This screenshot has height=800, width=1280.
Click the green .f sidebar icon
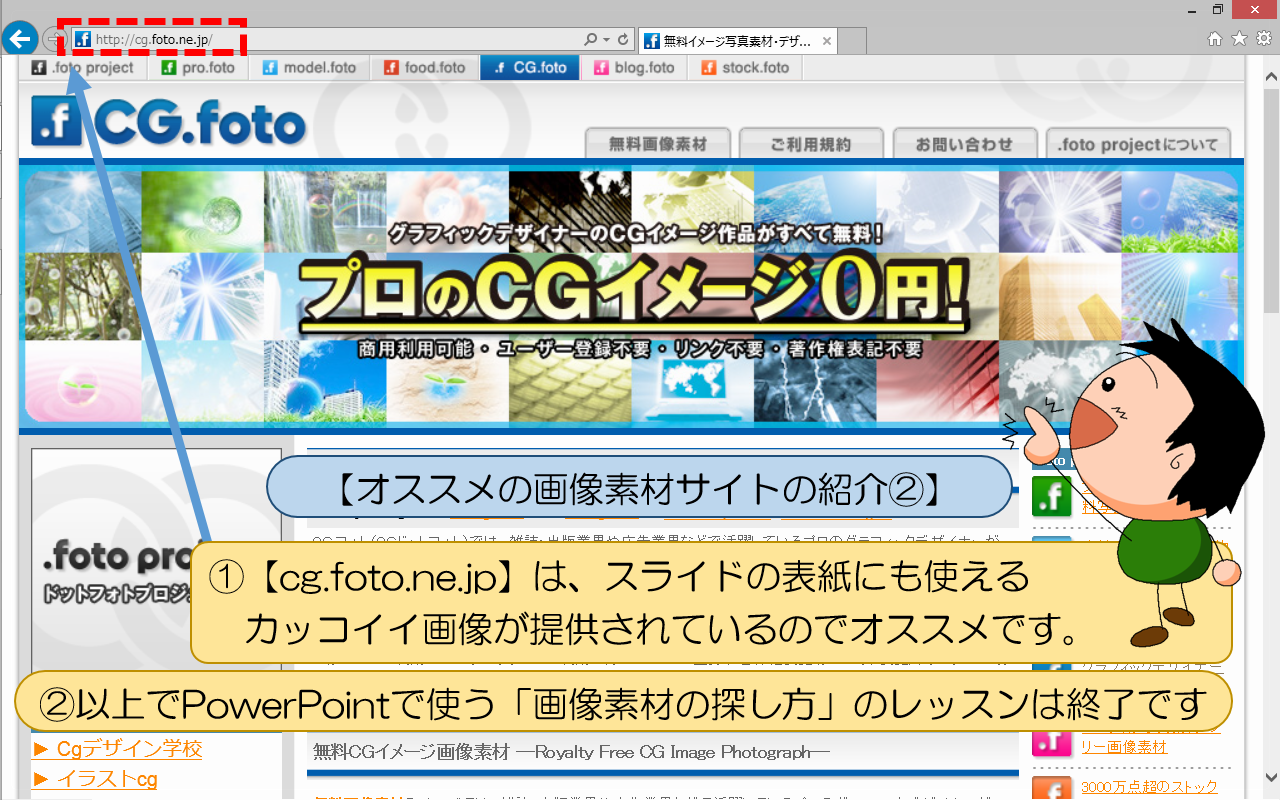click(x=1051, y=496)
